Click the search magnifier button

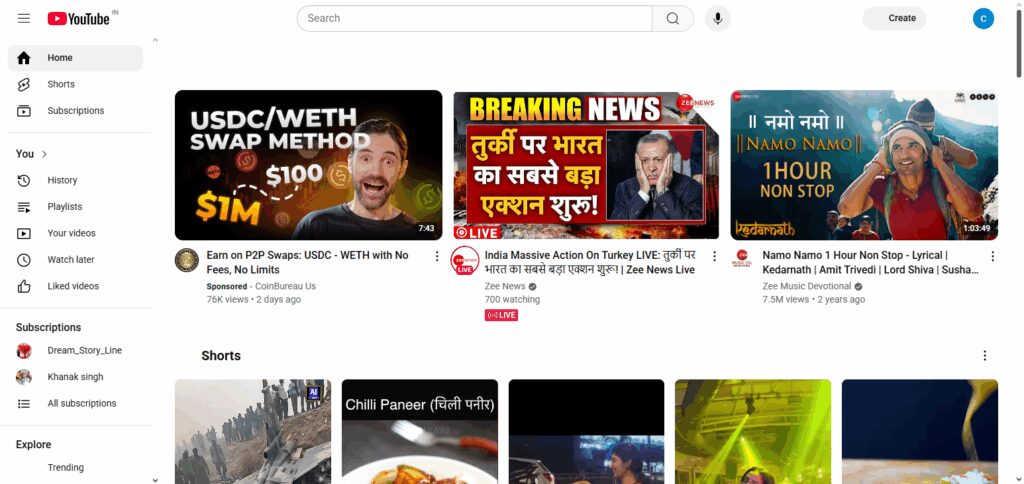coord(673,18)
